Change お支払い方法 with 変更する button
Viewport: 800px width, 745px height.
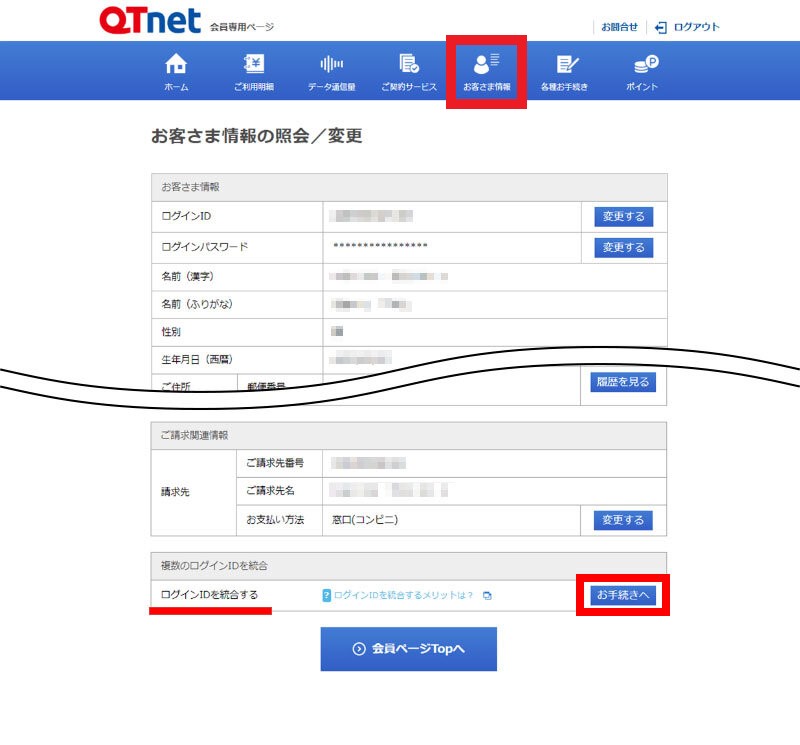click(623, 520)
